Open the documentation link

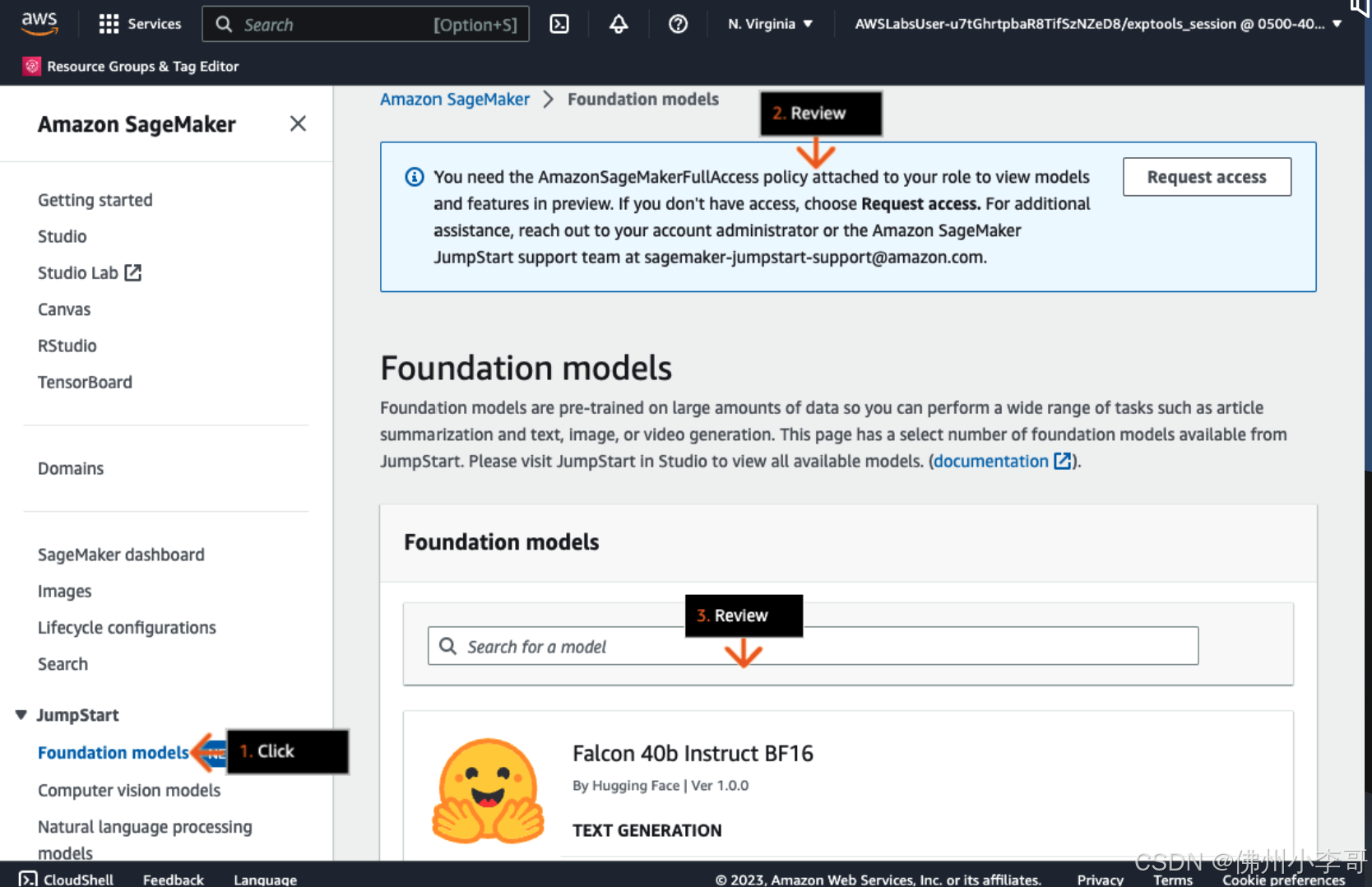click(x=990, y=461)
